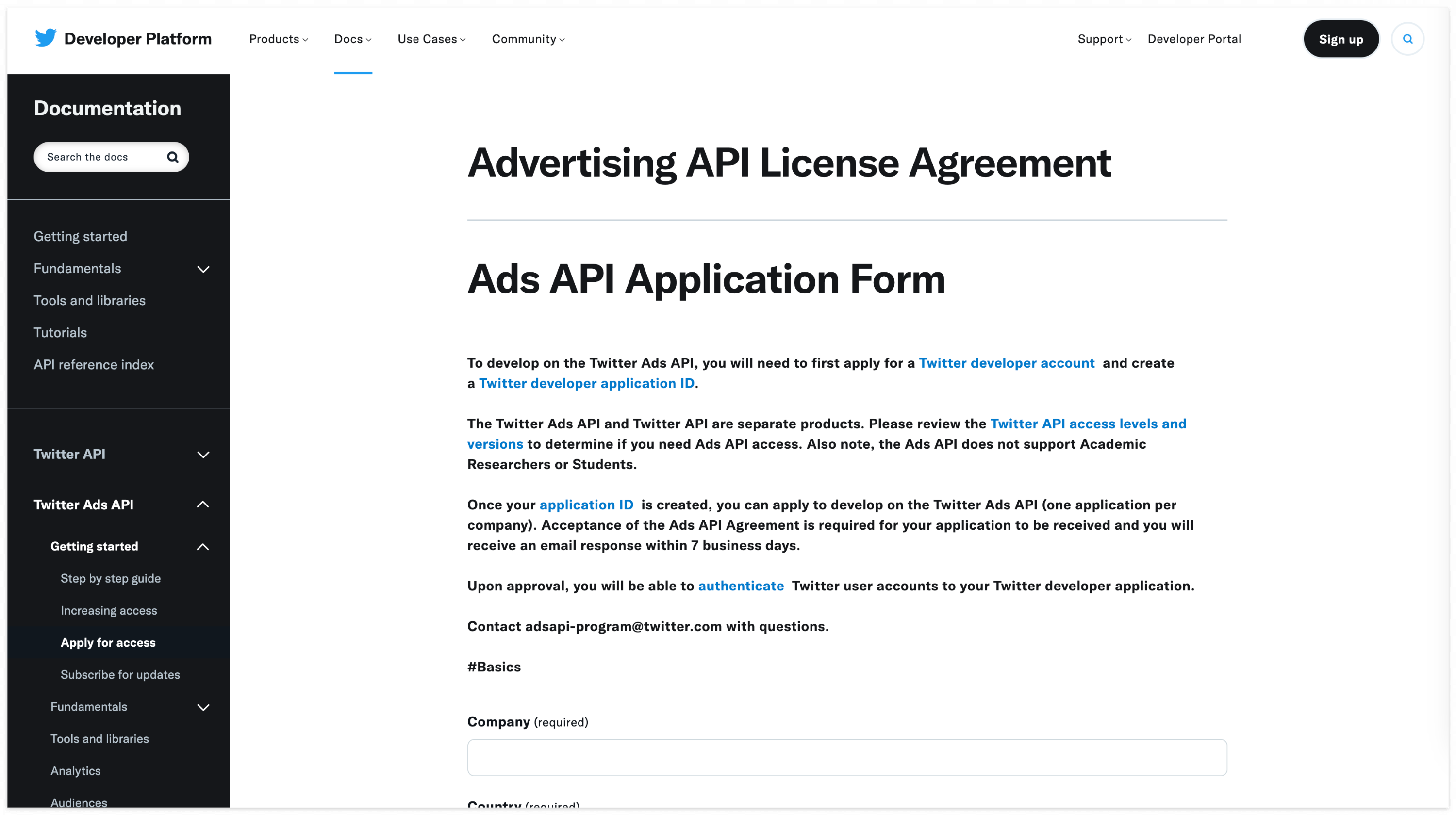Collapse the Twitter Ads API section chevron

point(203,505)
